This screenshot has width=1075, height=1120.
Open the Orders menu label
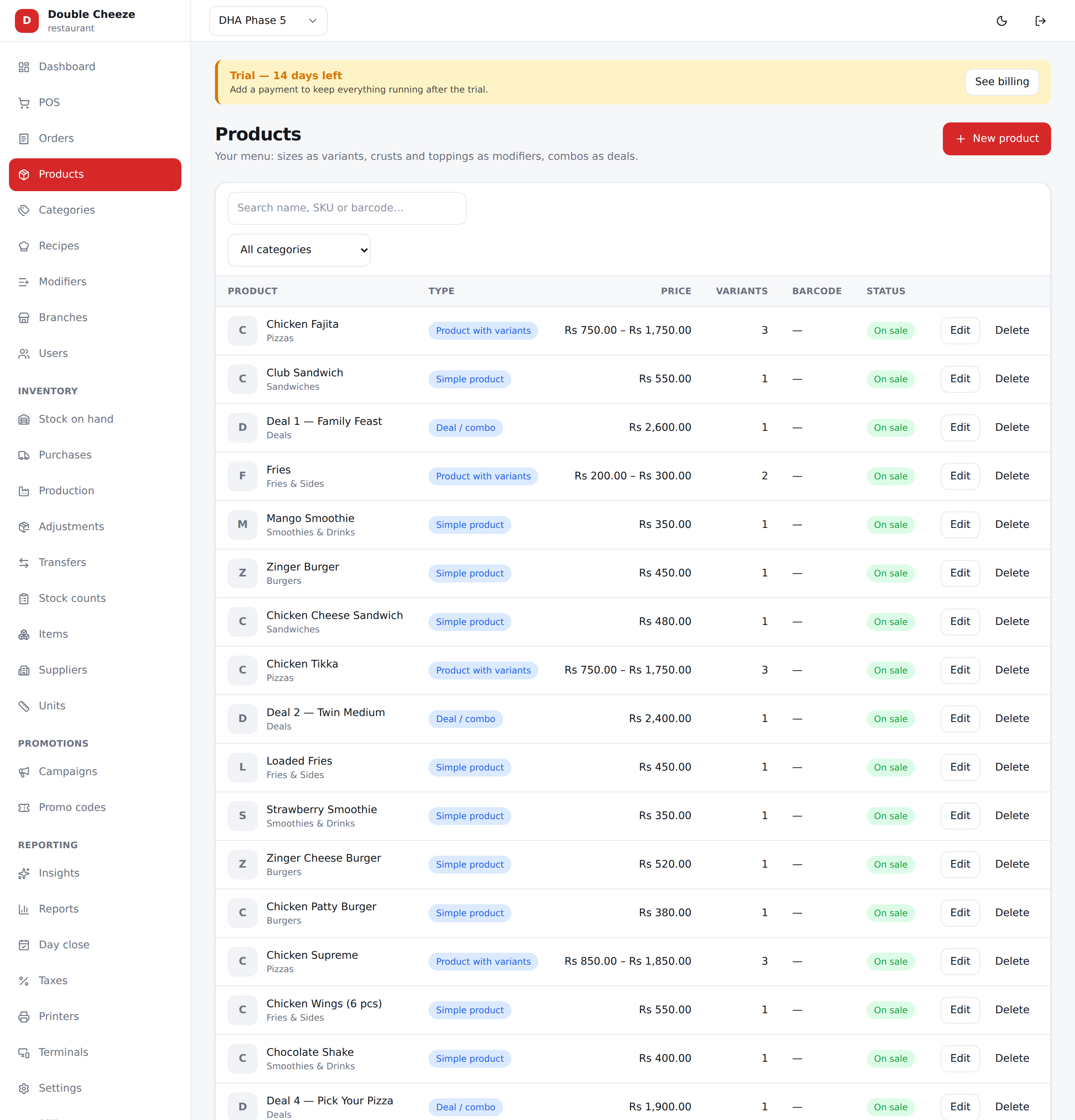click(56, 138)
